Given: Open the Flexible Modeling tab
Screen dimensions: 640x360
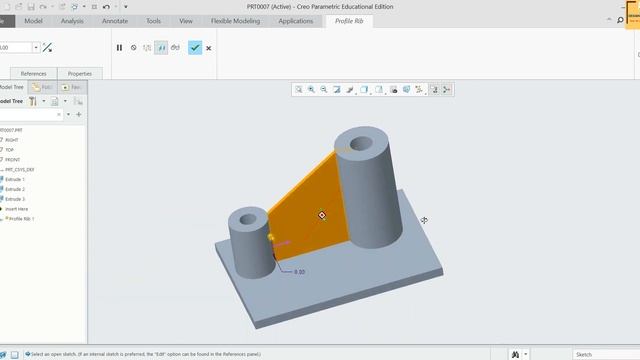Looking at the screenshot, I should [236, 21].
